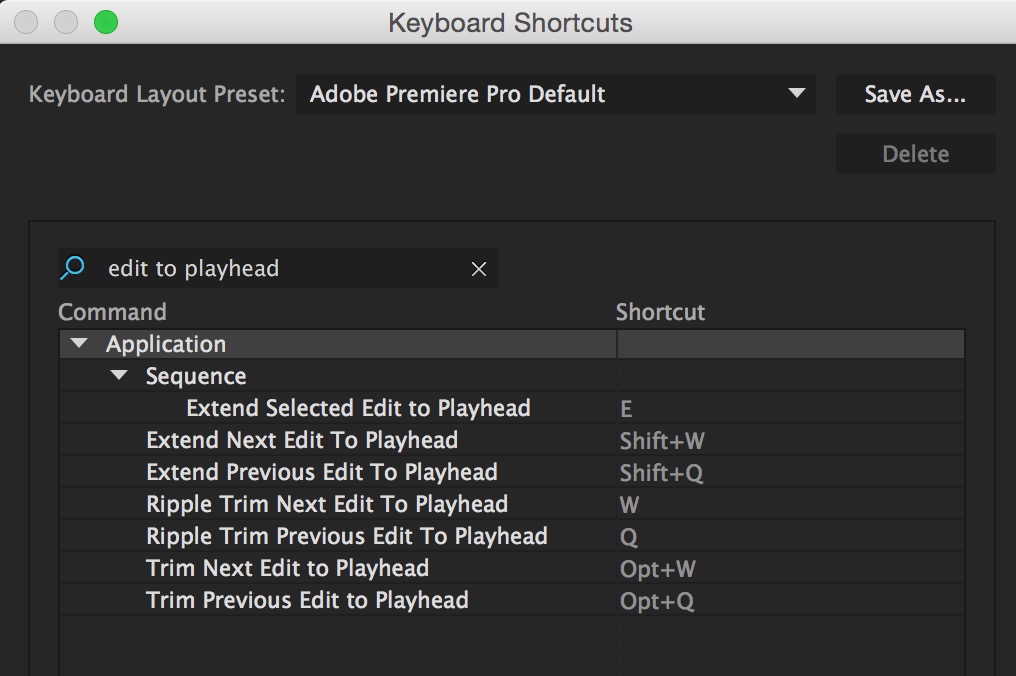This screenshot has height=676, width=1016.
Task: Click the Shift+Q shortcut cell
Action: pyautogui.click(x=791, y=472)
